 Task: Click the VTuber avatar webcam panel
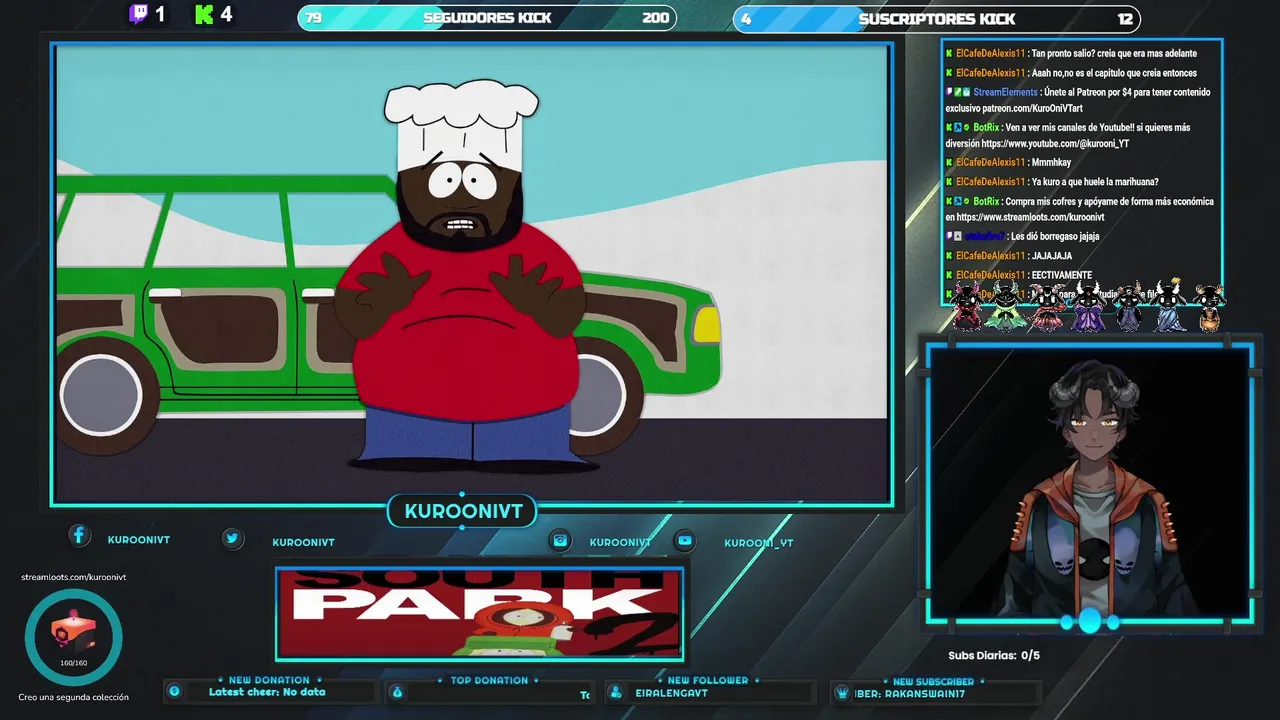pyautogui.click(x=1090, y=484)
